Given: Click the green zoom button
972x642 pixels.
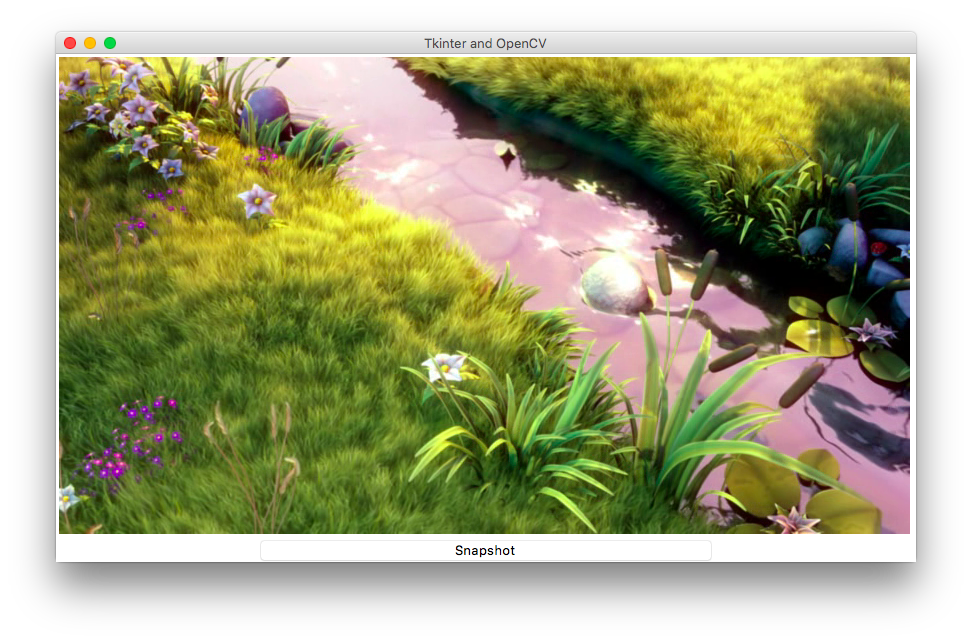Looking at the screenshot, I should point(110,43).
